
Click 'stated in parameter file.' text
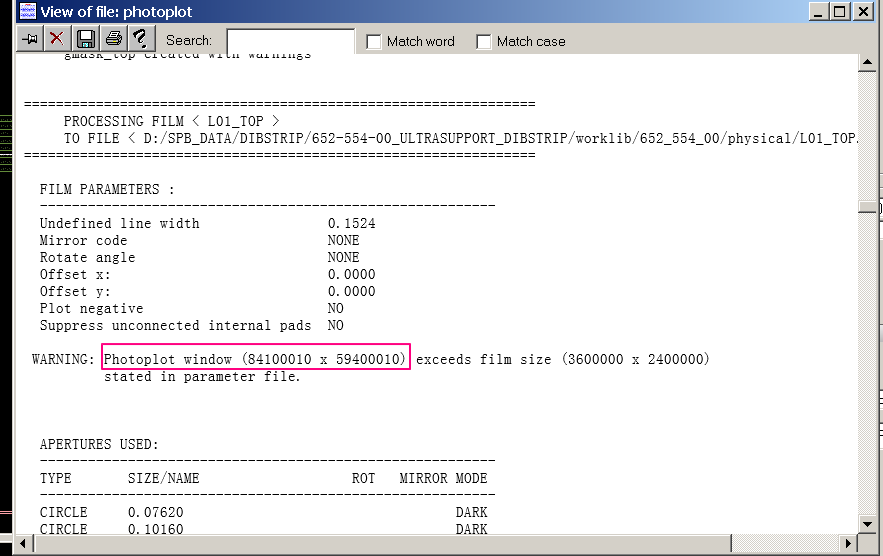coord(202,376)
